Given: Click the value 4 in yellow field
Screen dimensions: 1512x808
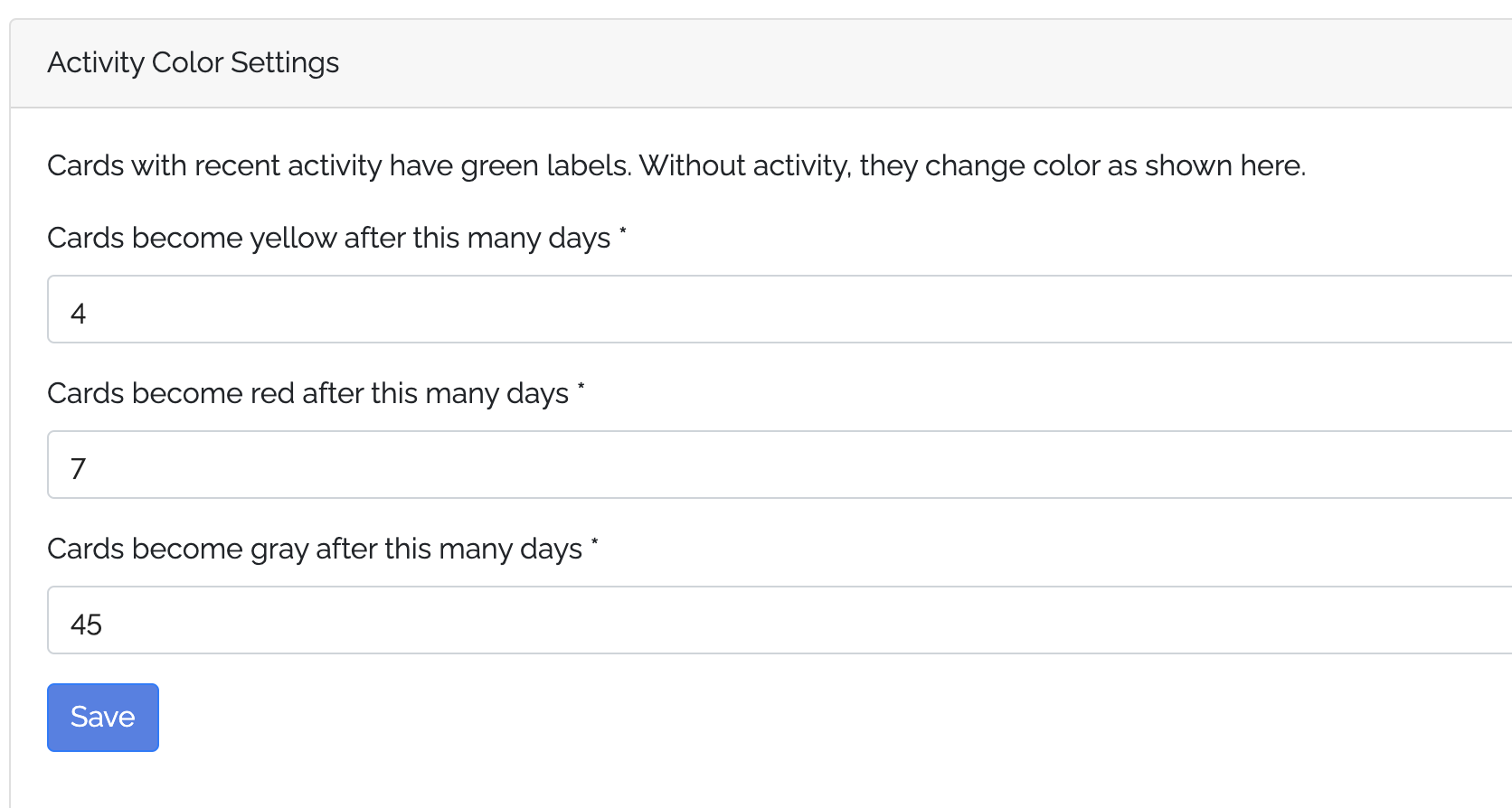Looking at the screenshot, I should pos(79,314).
